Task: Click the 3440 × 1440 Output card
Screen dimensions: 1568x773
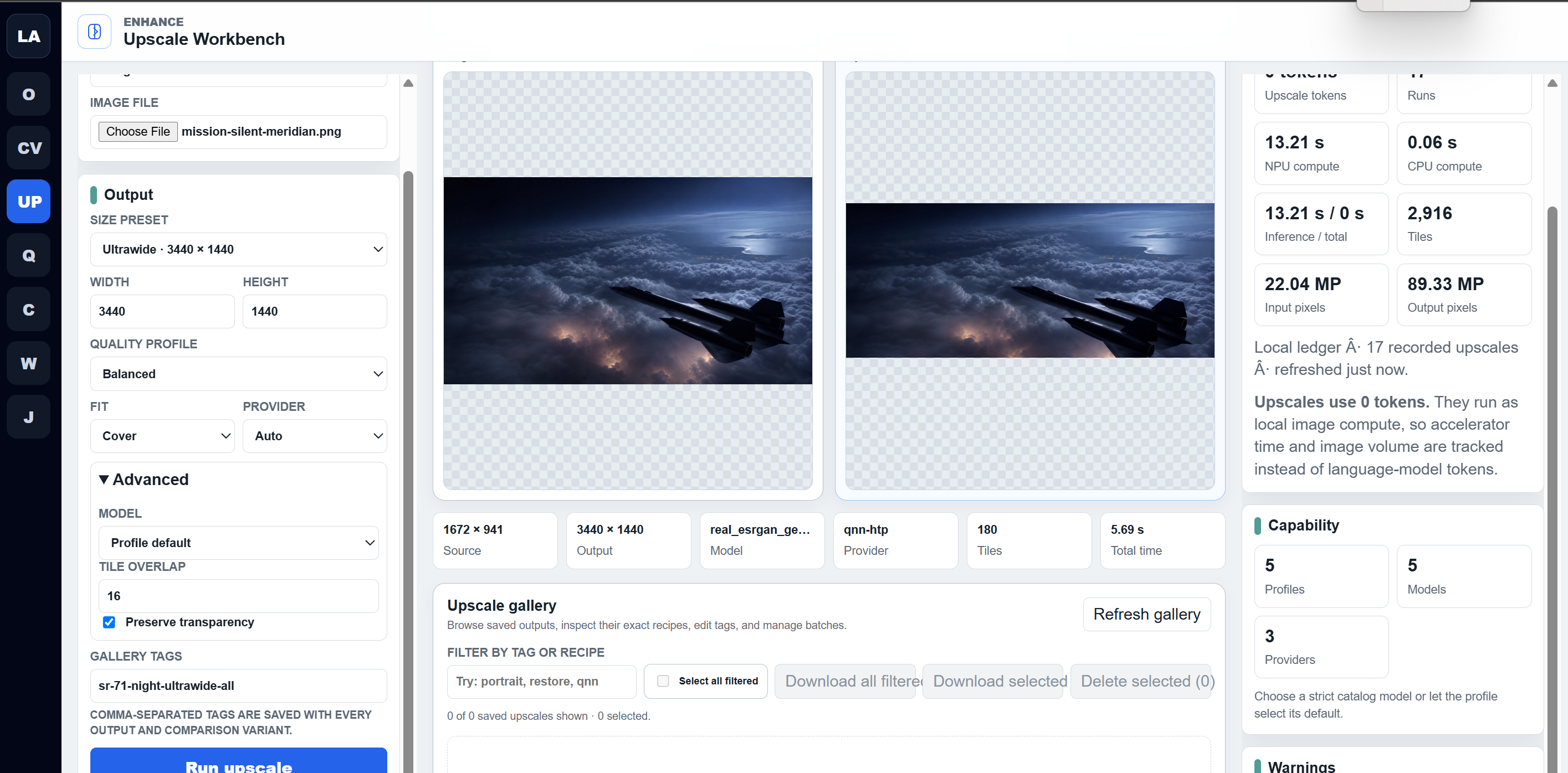Action: pyautogui.click(x=628, y=540)
